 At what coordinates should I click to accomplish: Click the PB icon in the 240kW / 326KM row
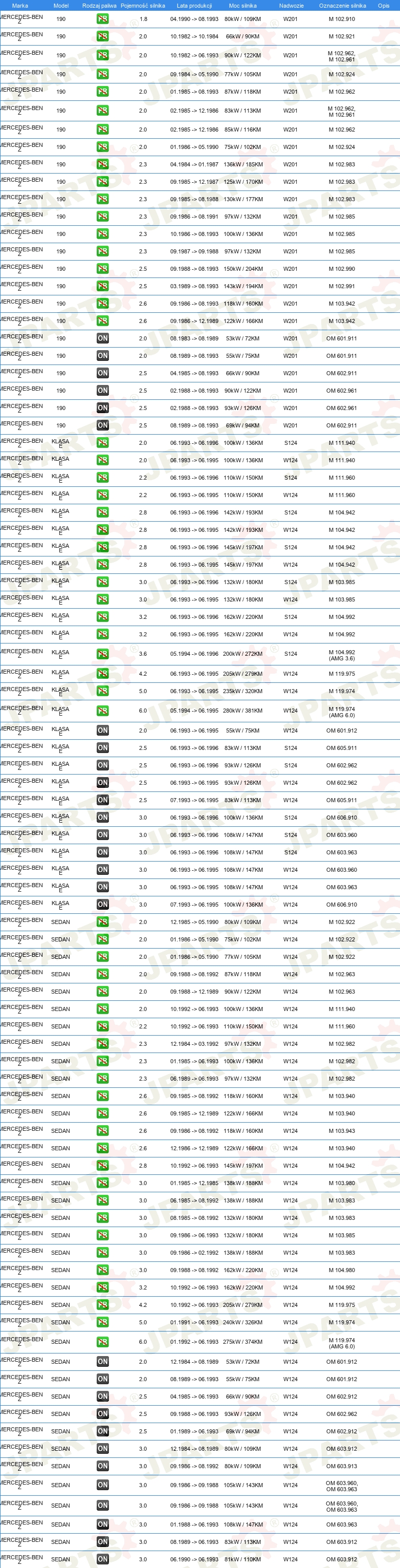[x=103, y=1323]
